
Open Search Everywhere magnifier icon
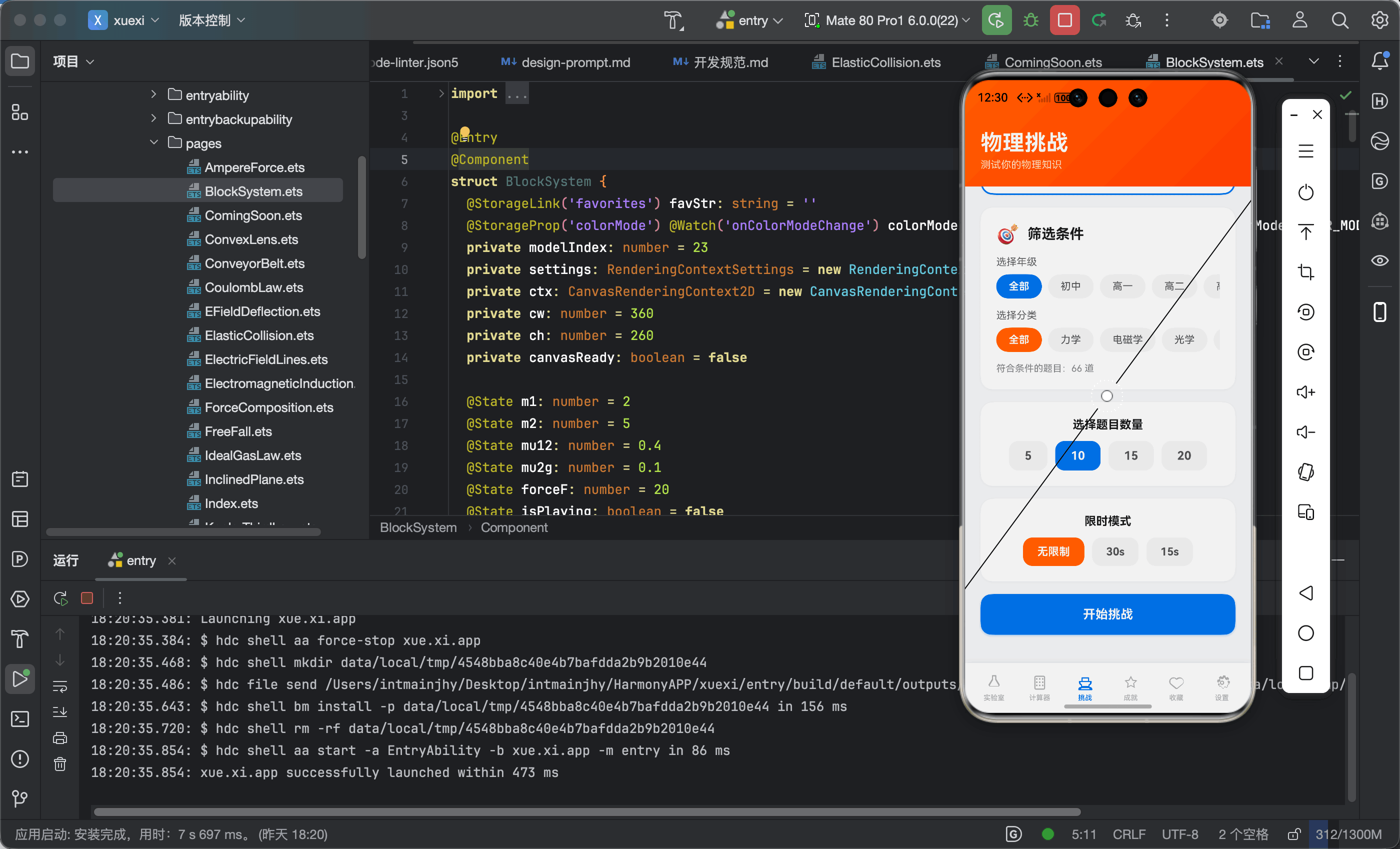click(1339, 20)
